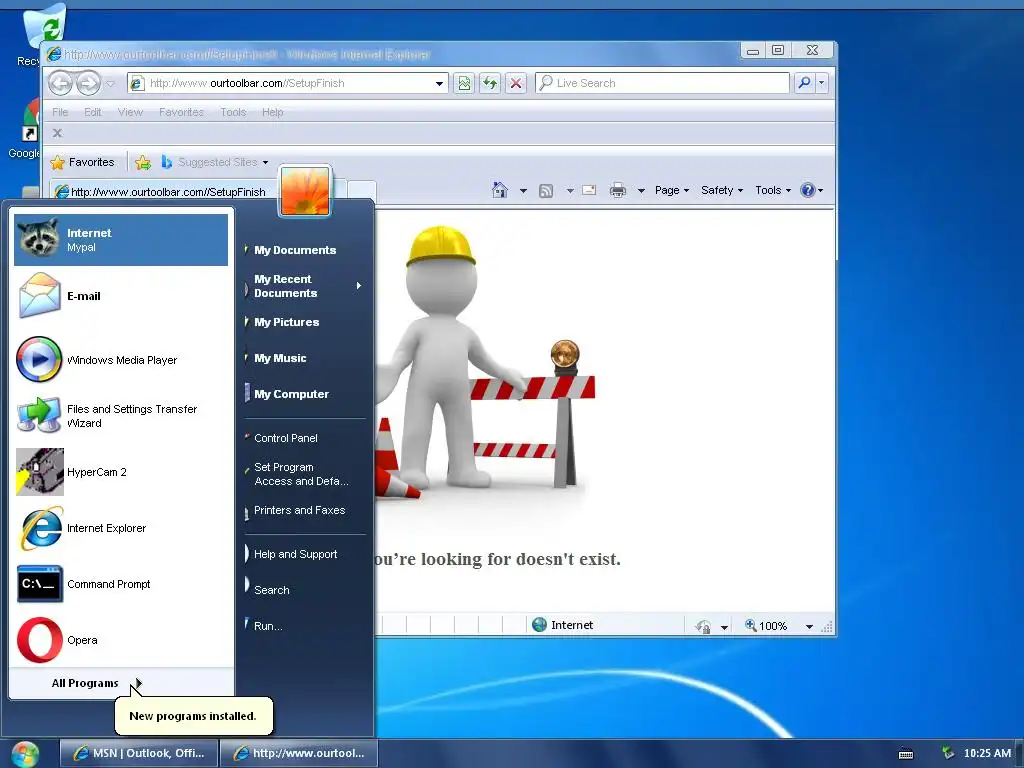
Task: Stop loading the page
Action: [516, 83]
